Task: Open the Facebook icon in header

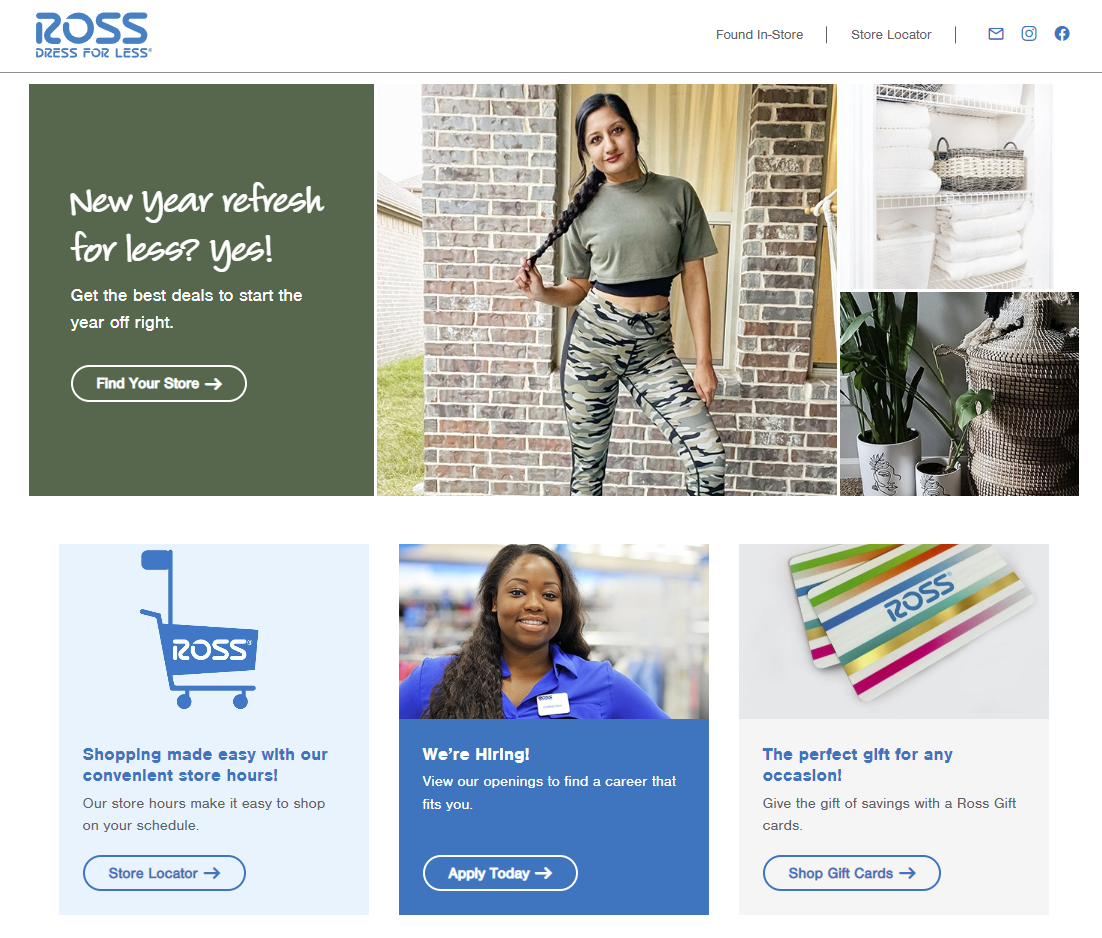Action: click(x=1061, y=34)
